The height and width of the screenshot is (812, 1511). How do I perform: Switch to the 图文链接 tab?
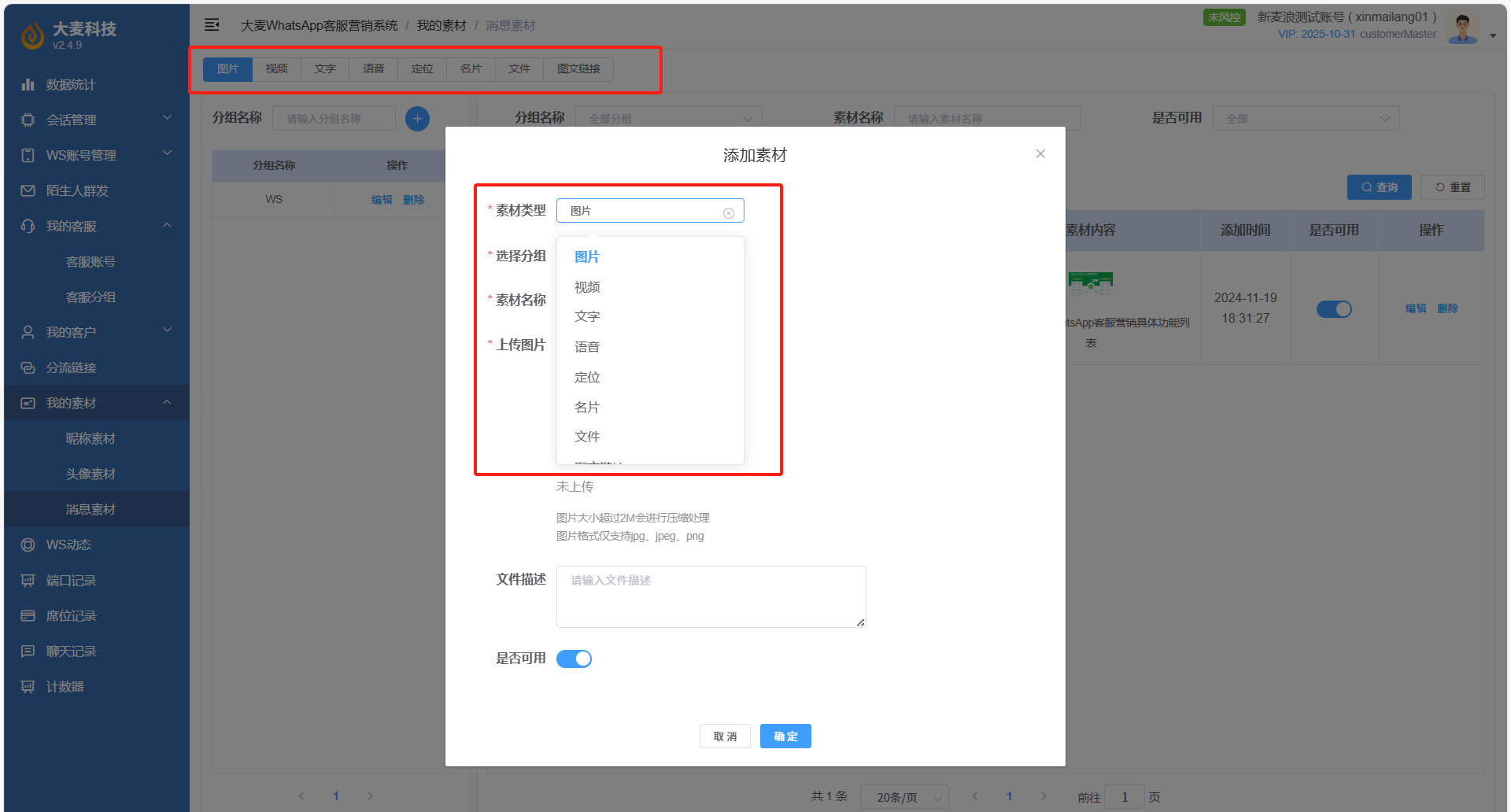point(578,69)
